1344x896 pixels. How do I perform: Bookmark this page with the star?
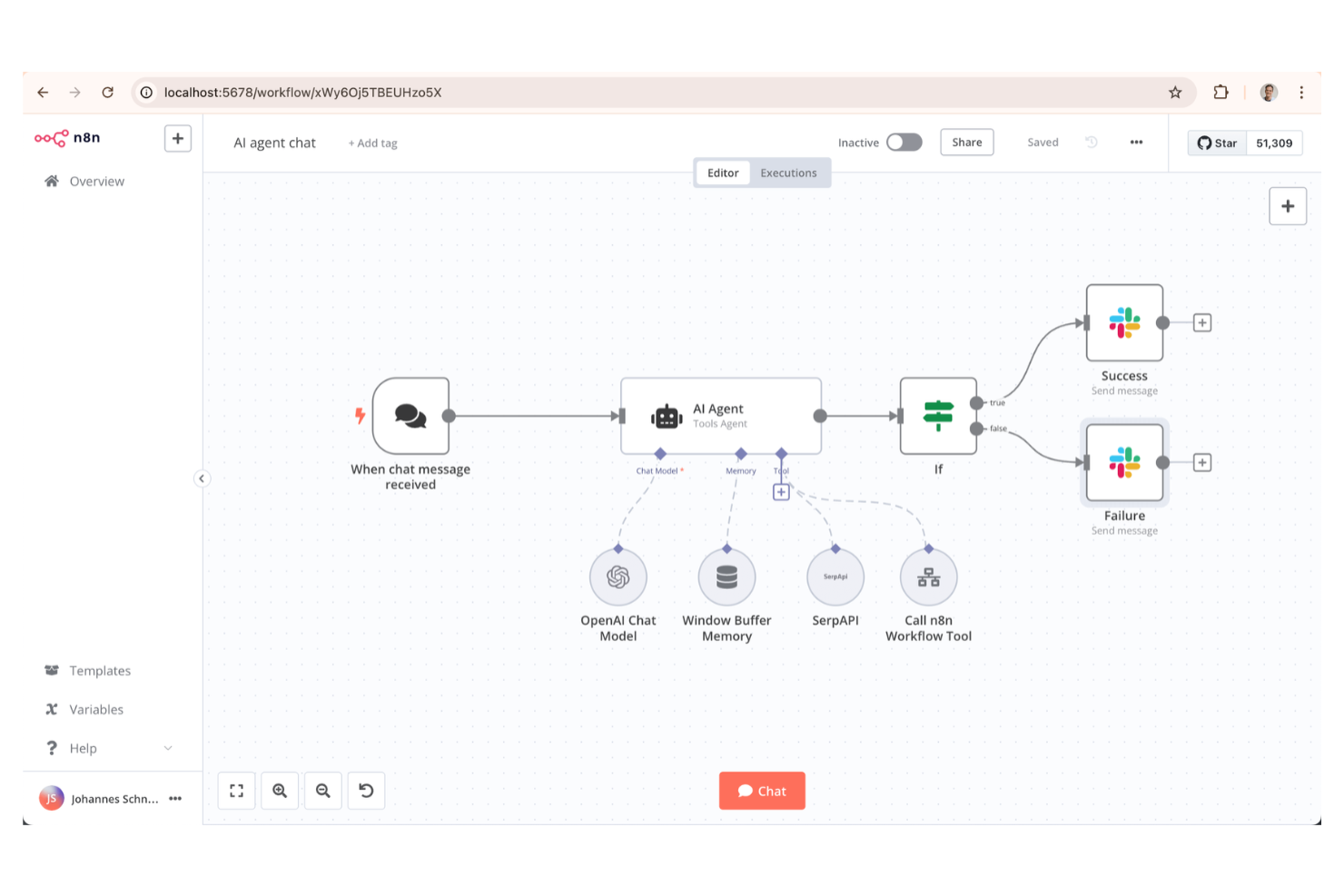click(x=1175, y=93)
